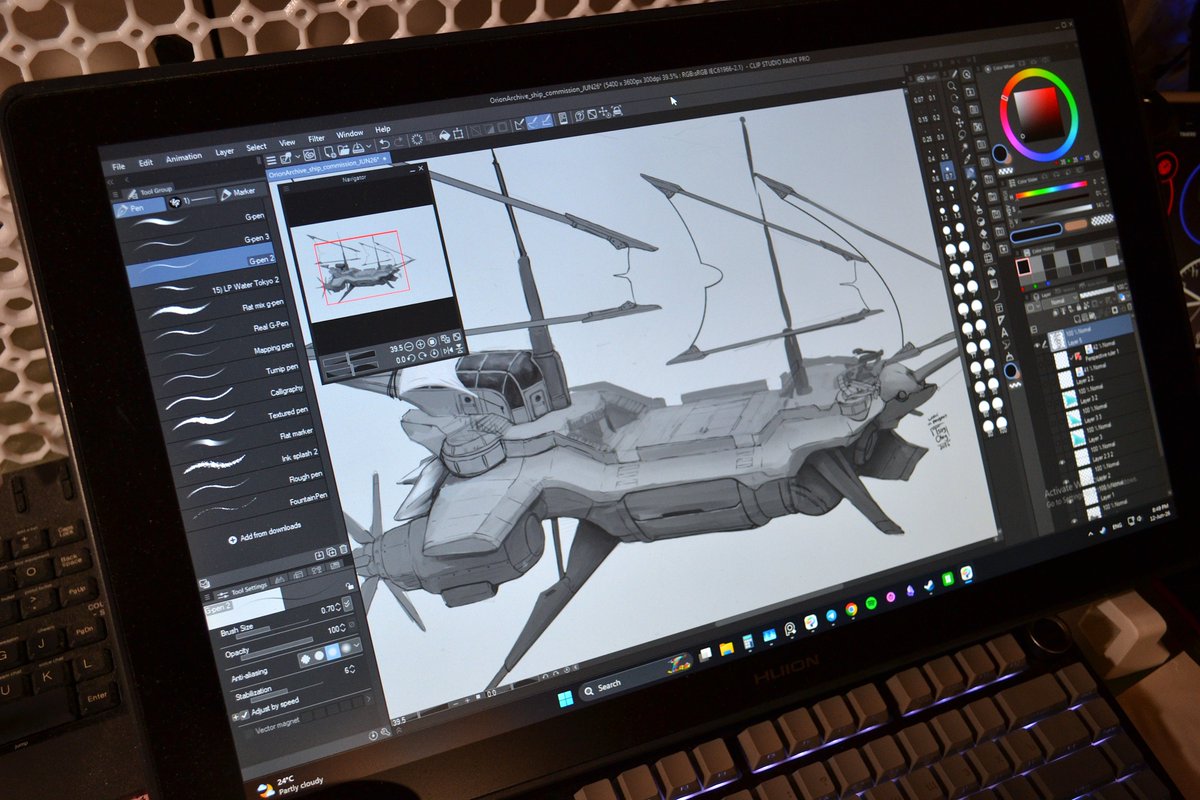The height and width of the screenshot is (800, 1200).
Task: Close the Navigator floating panel
Action: pyautogui.click(x=421, y=169)
